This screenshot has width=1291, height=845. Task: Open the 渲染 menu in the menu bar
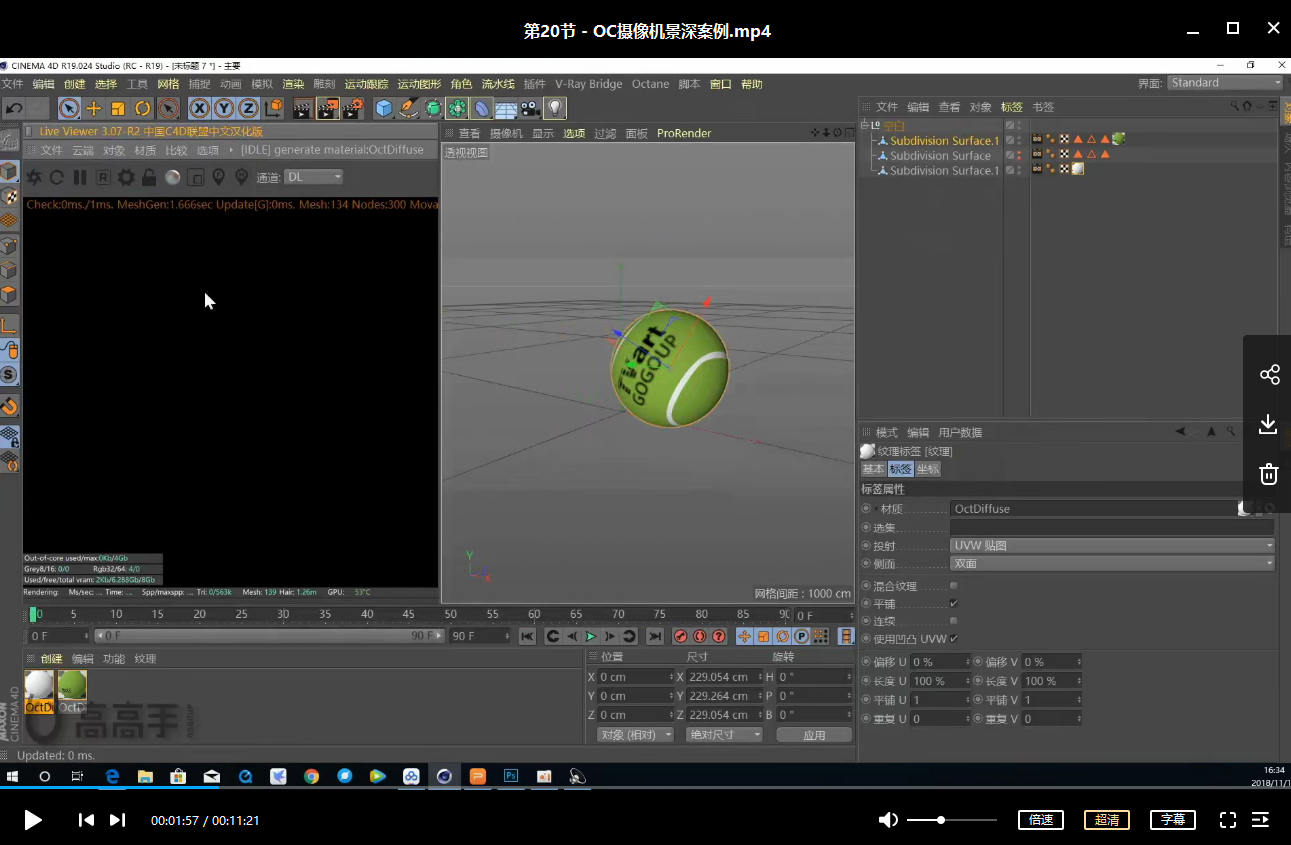pyautogui.click(x=292, y=84)
